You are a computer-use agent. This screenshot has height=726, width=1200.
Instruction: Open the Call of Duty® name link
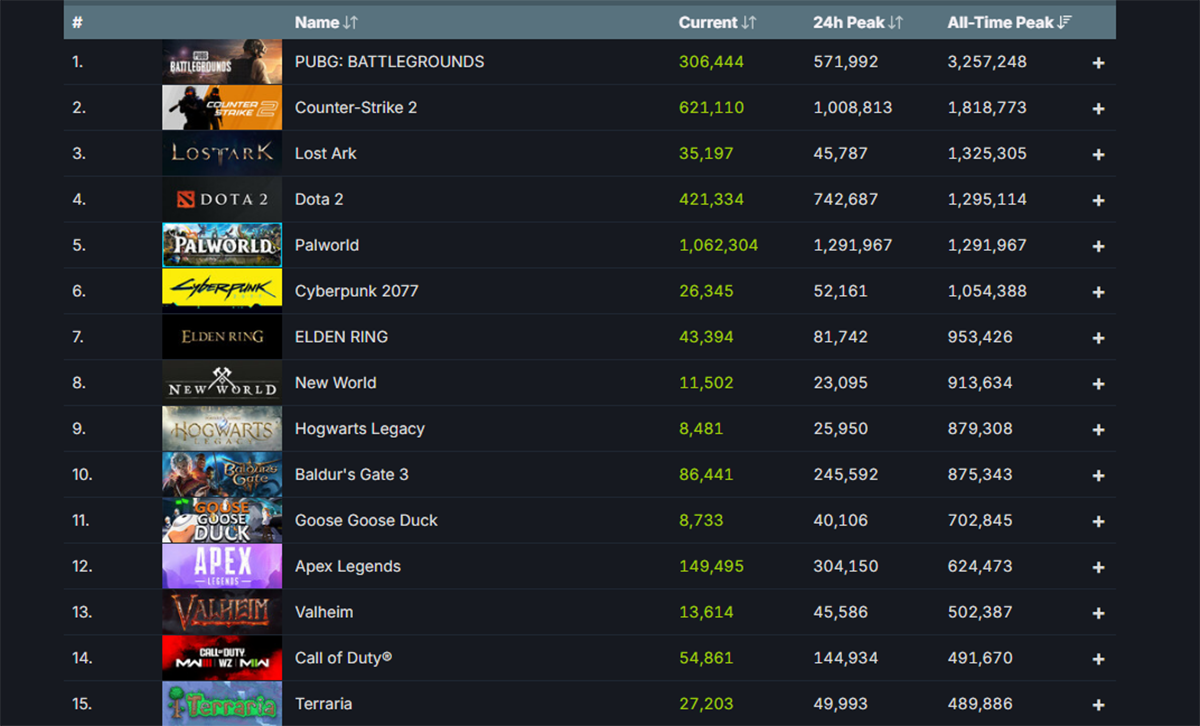343,658
